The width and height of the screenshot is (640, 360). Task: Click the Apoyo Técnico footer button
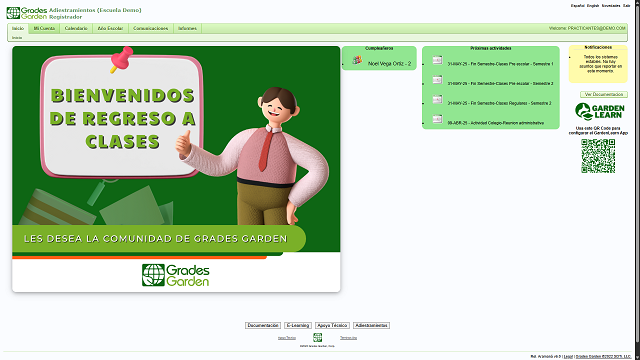point(332,325)
